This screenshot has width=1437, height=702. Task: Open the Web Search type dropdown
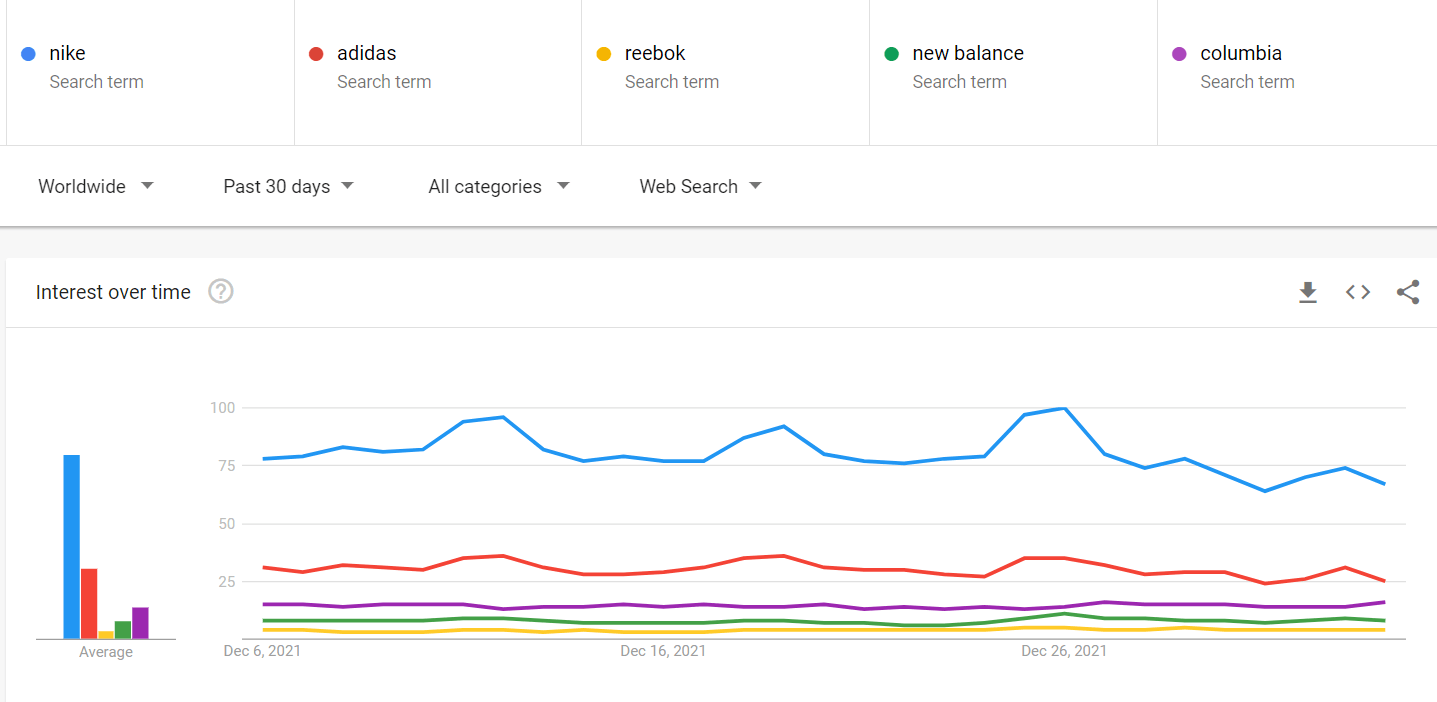point(700,186)
